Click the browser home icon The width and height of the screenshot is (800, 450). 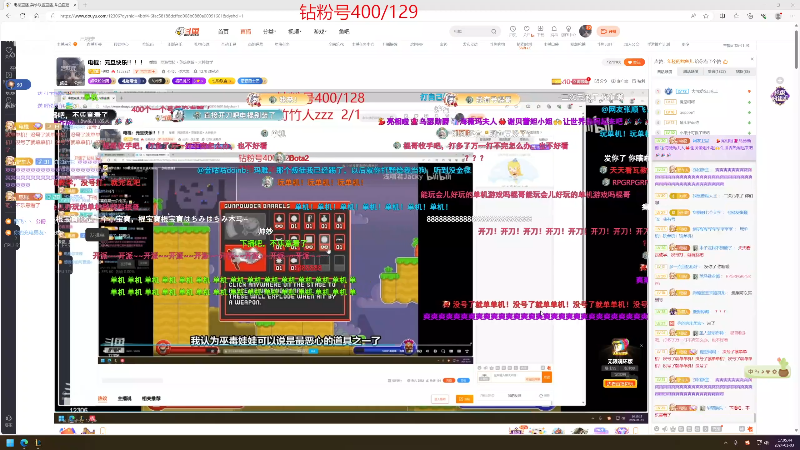36,16
